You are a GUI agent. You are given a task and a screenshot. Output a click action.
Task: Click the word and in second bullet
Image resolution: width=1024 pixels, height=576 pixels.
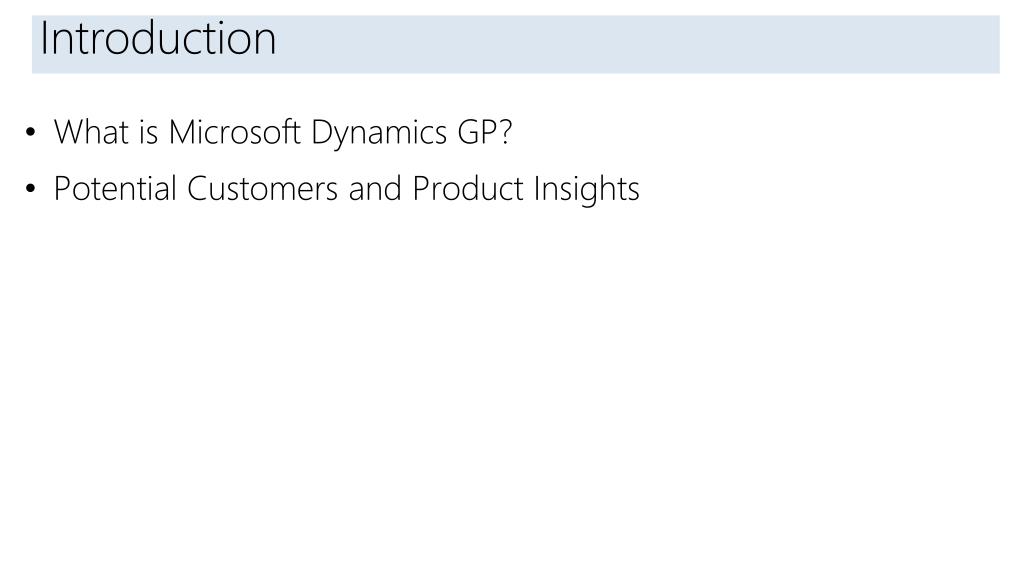click(x=375, y=189)
